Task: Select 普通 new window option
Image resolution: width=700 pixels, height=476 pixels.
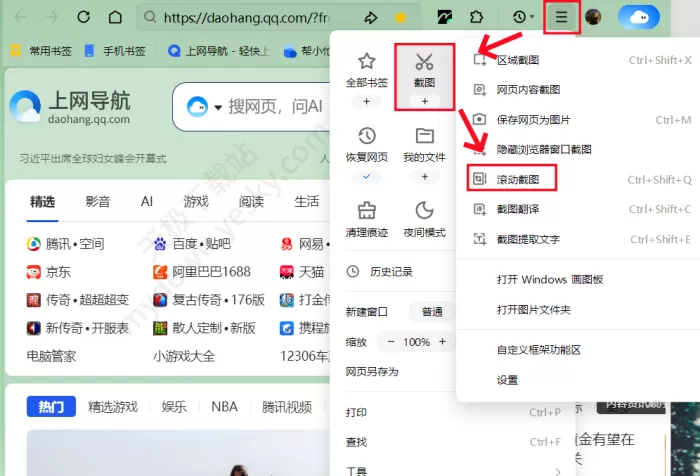Action: (x=432, y=312)
